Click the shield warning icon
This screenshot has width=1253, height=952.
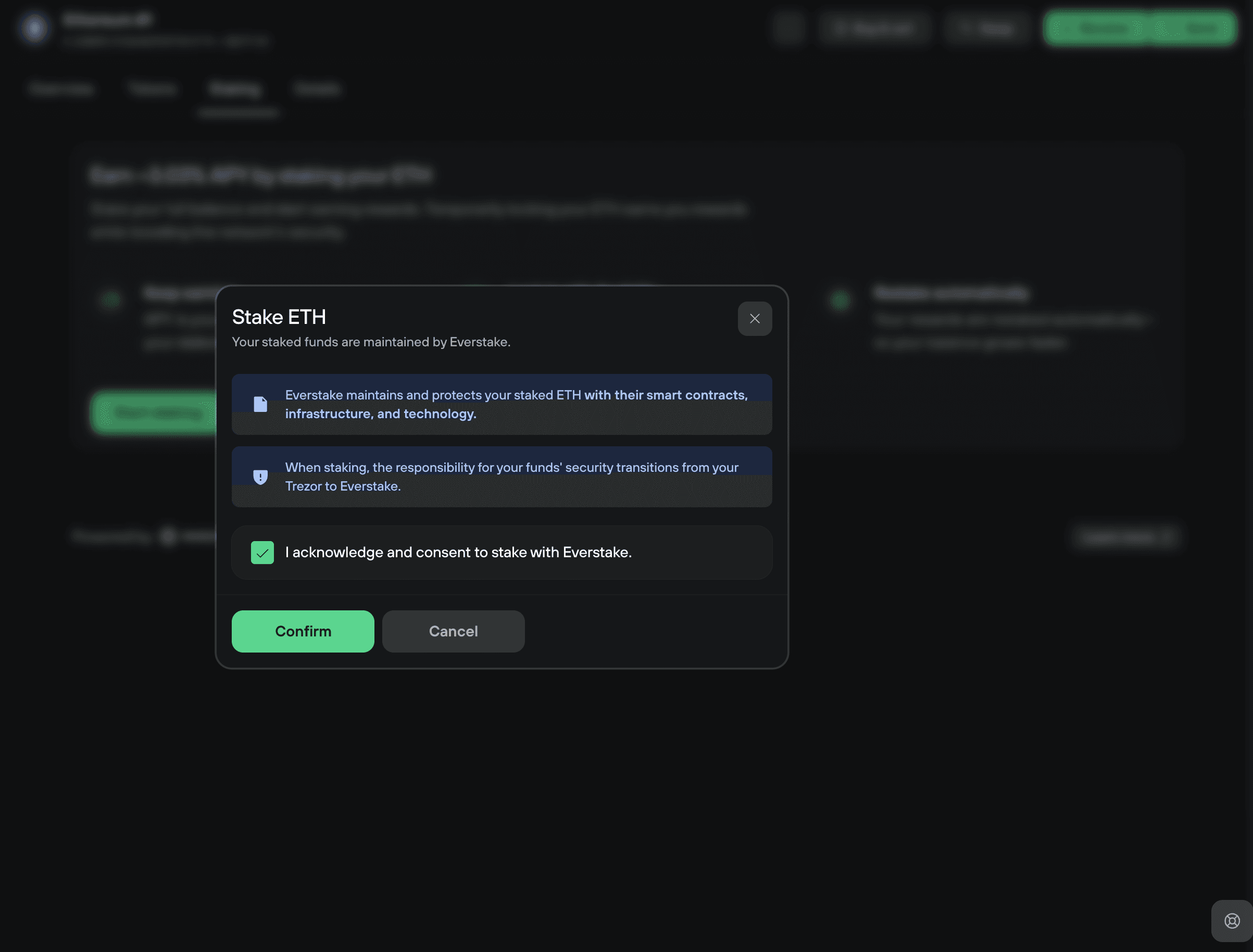tap(260, 477)
